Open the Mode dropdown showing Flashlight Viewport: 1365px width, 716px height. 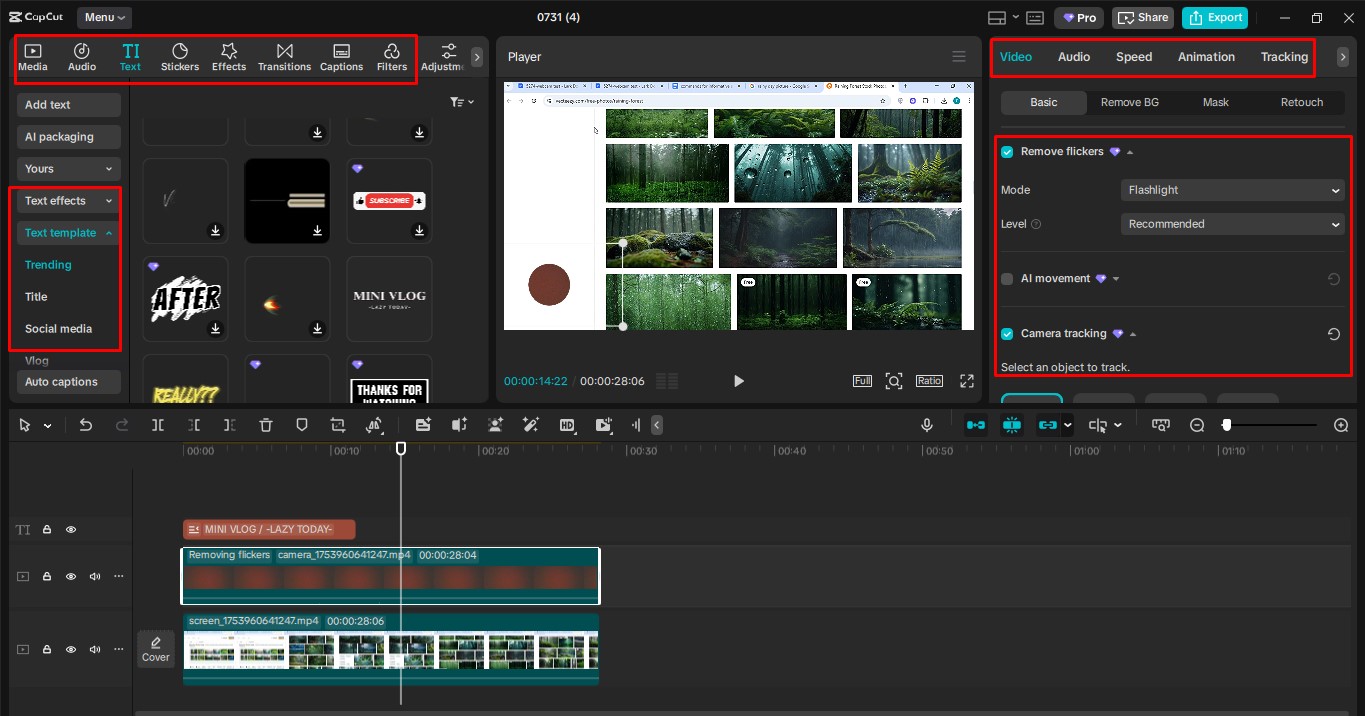[1232, 190]
